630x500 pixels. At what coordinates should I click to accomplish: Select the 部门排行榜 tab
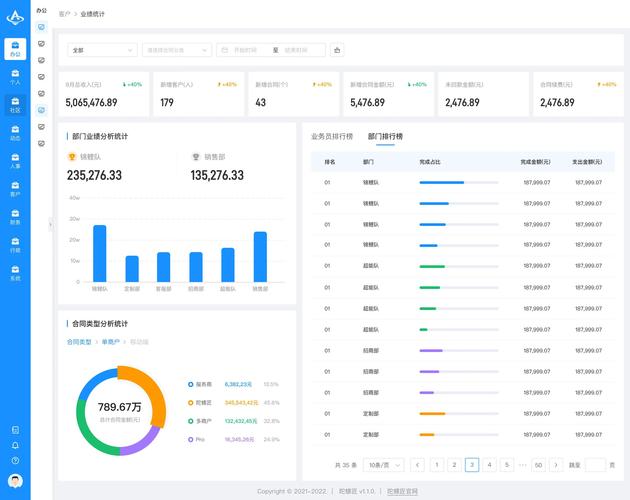click(385, 136)
